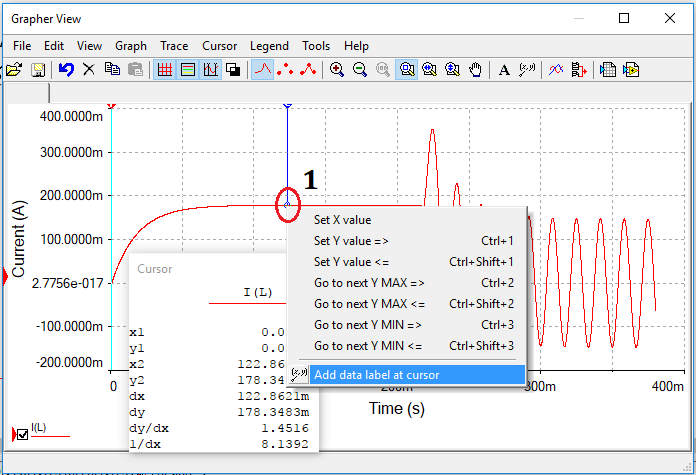Click the greyed Zoom 100% icon
Screen dimensions: 696x475
[383, 70]
